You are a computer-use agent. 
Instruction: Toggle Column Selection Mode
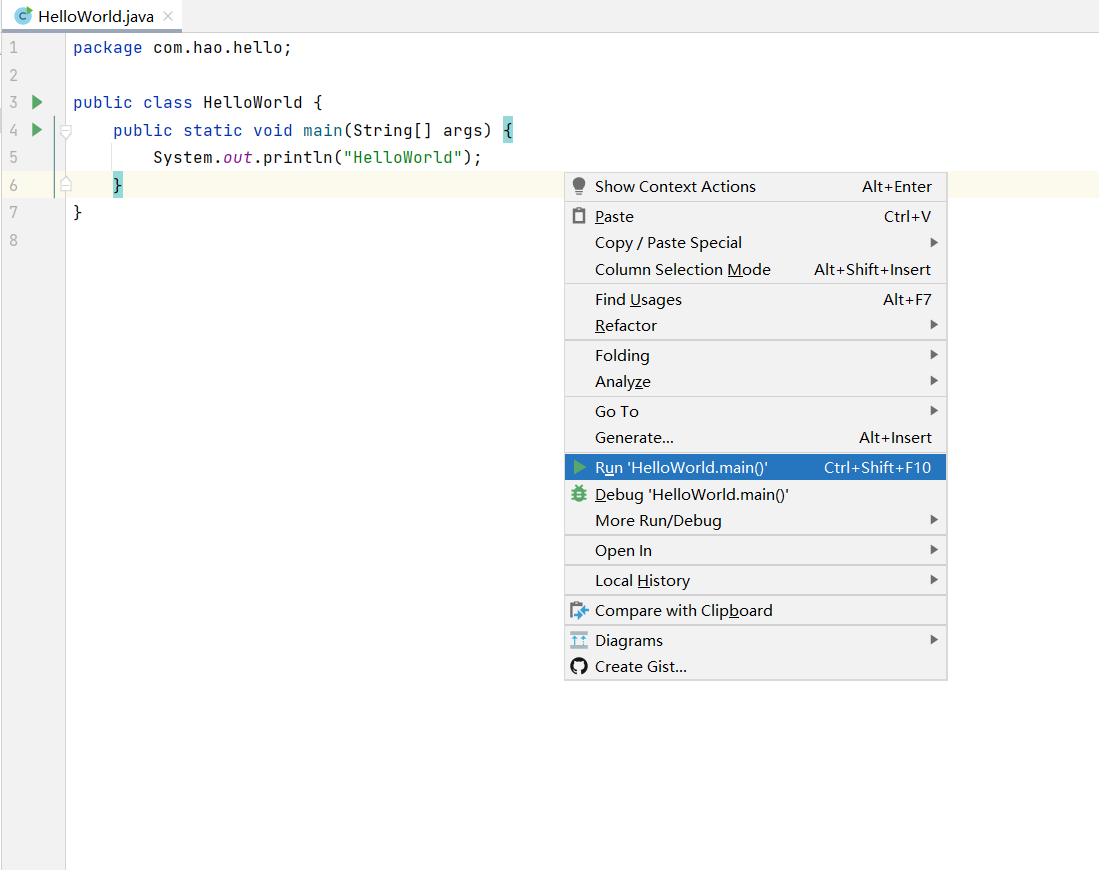682,269
